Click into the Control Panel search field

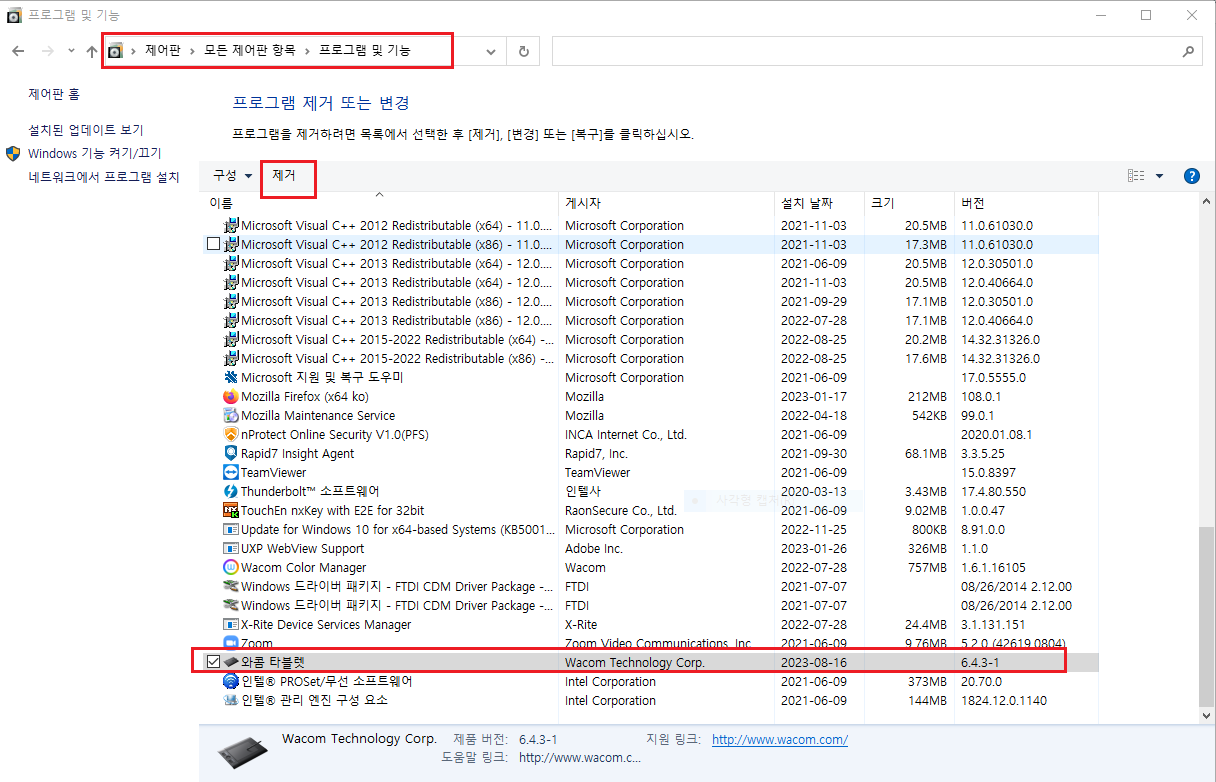pos(877,51)
